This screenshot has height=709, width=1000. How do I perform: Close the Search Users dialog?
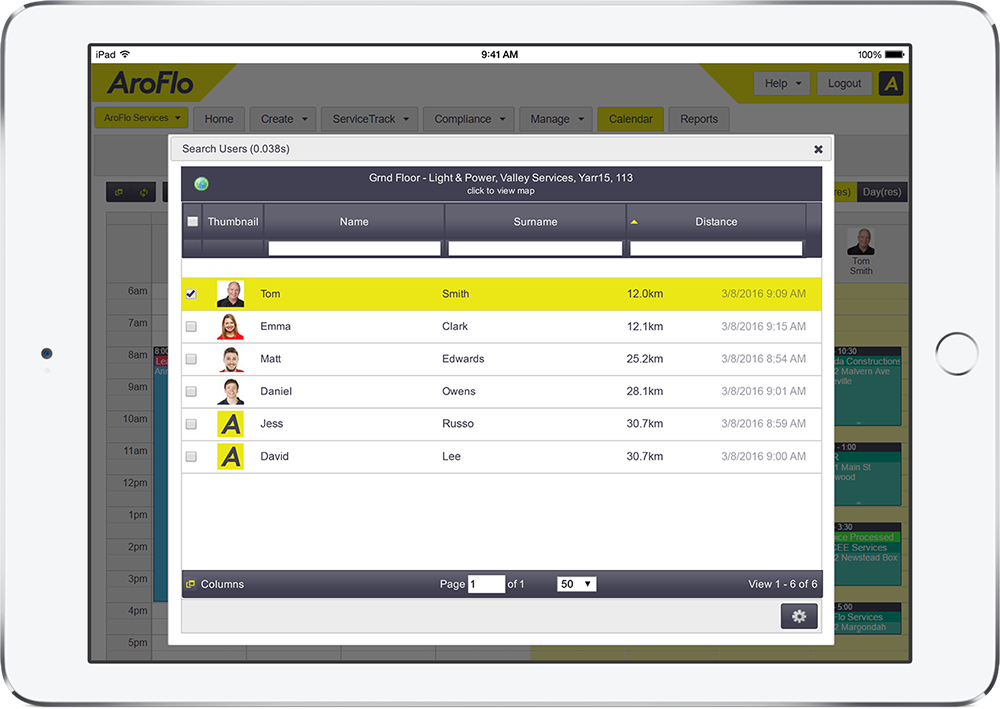(818, 149)
